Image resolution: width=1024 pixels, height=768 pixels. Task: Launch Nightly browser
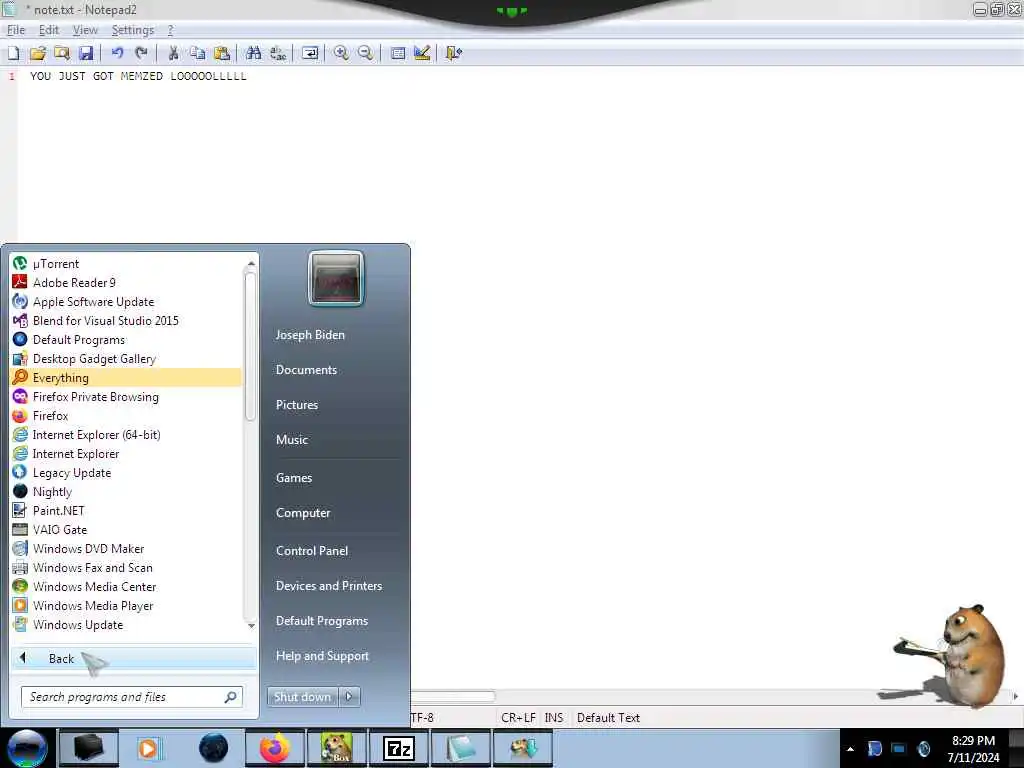tap(127, 492)
